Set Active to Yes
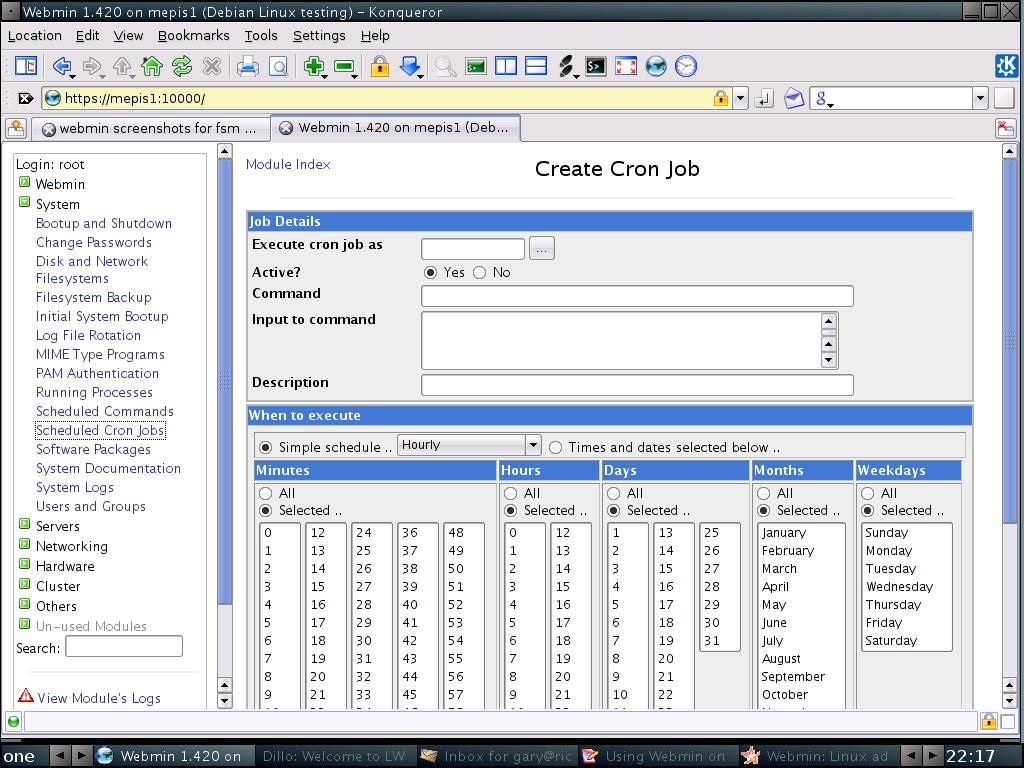Viewport: 1024px width, 768px height. [x=430, y=272]
